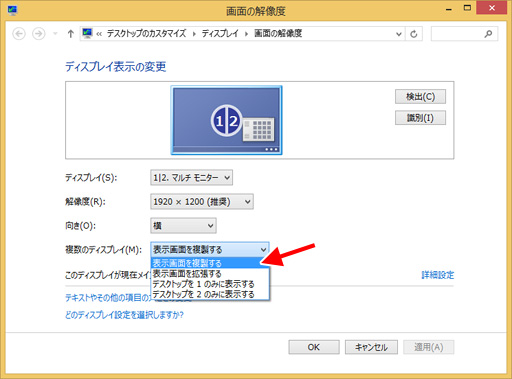Click the back navigation arrow
This screenshot has height=379, width=512.
tap(19, 34)
